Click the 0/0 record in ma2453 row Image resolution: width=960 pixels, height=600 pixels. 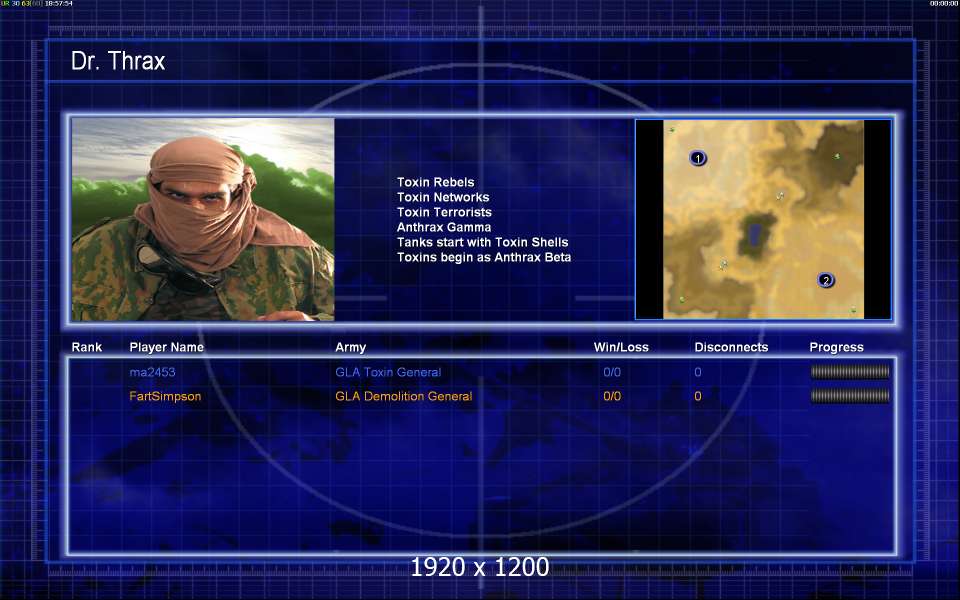point(612,372)
